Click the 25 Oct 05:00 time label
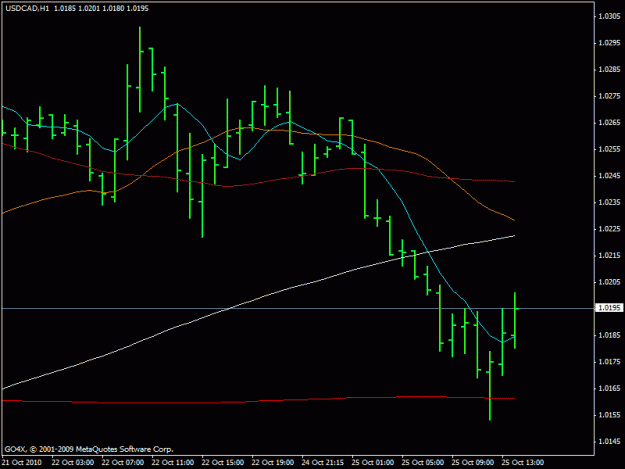Screen dimensions: 625x469 (423, 462)
